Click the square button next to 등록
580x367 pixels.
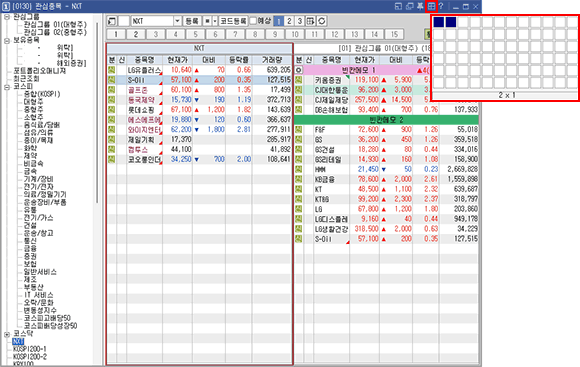point(207,21)
